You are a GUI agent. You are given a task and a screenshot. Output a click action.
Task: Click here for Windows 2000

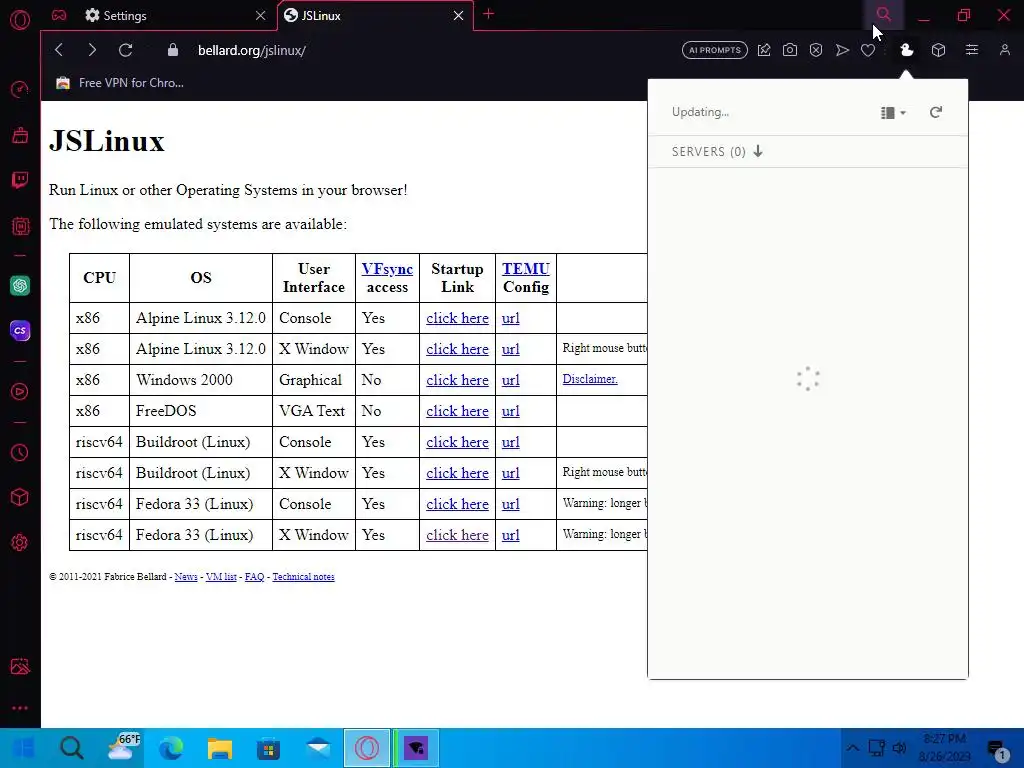pyautogui.click(x=457, y=380)
